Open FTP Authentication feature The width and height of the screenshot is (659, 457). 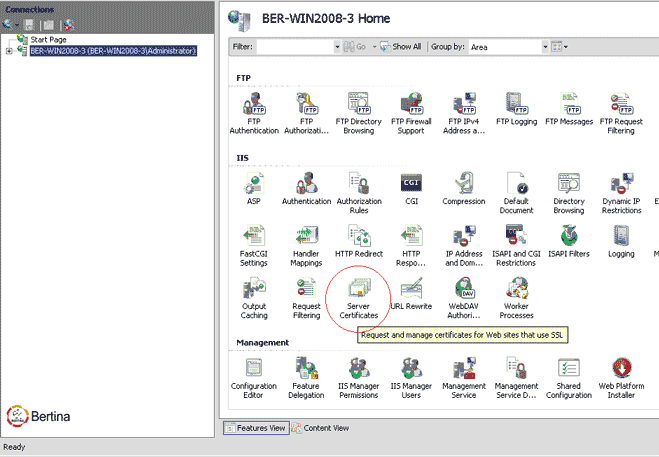coord(254,114)
